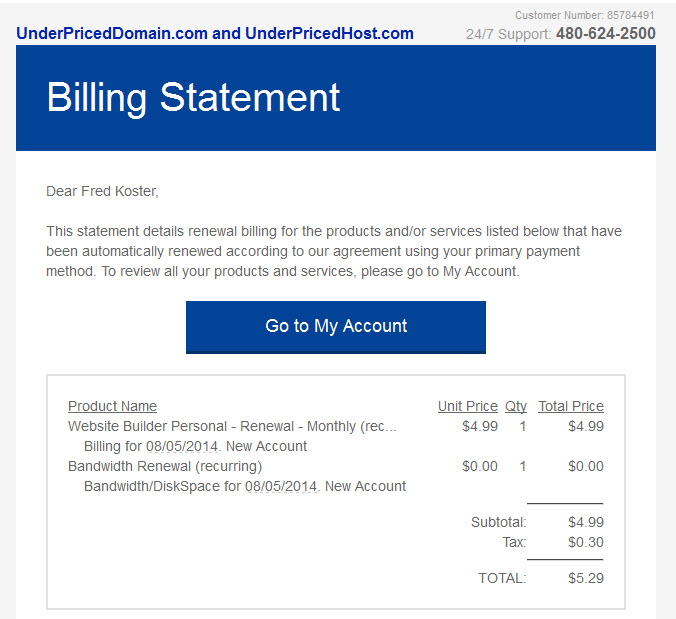Click the Product Name column header
This screenshot has height=619, width=676.
[113, 406]
